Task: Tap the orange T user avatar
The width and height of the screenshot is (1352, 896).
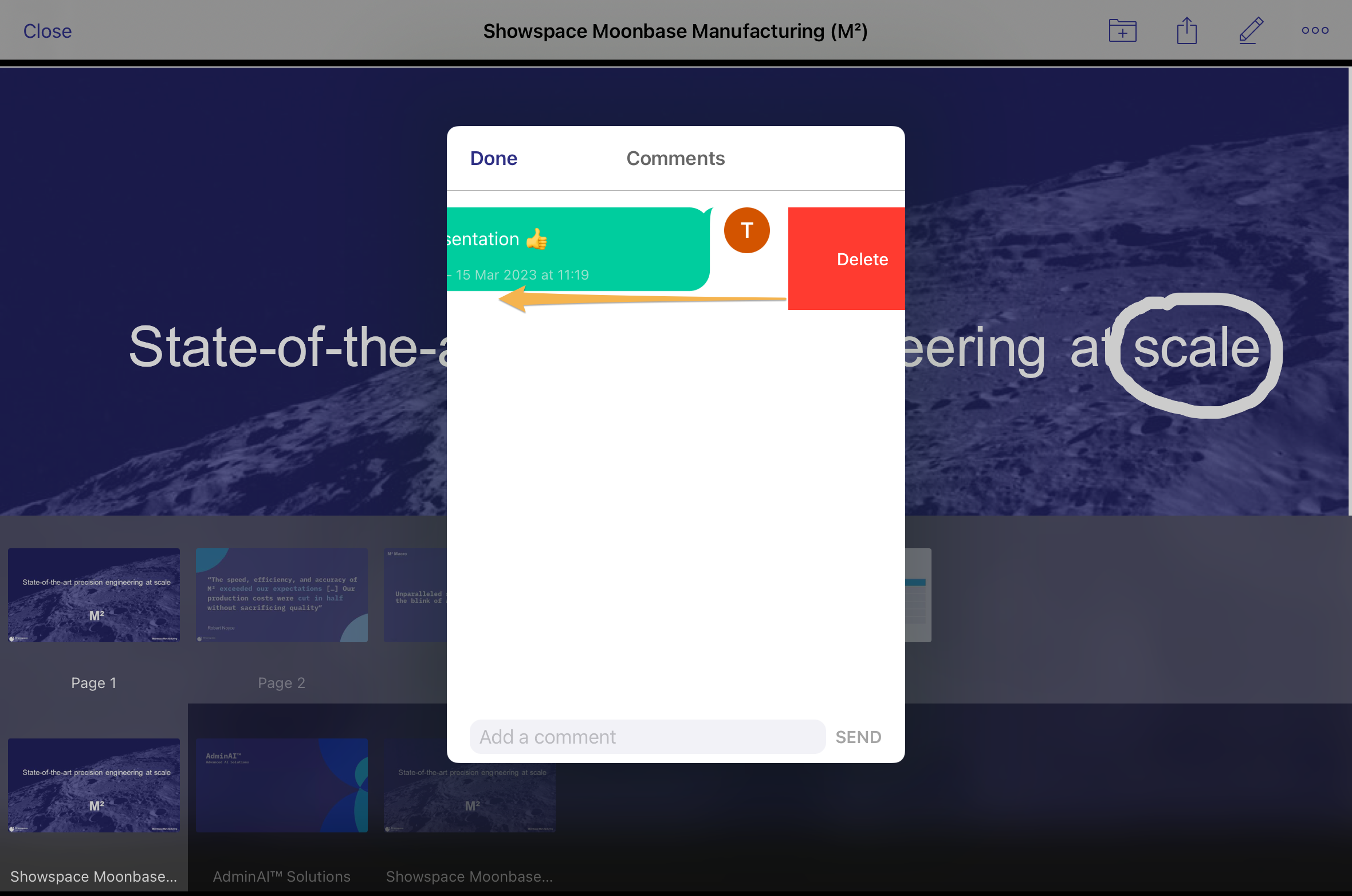Action: tap(746, 230)
